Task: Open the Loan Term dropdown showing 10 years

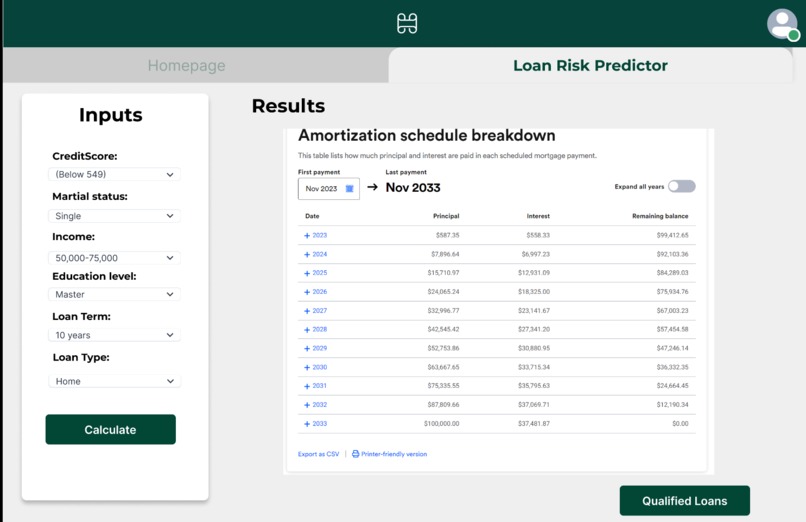Action: point(114,335)
